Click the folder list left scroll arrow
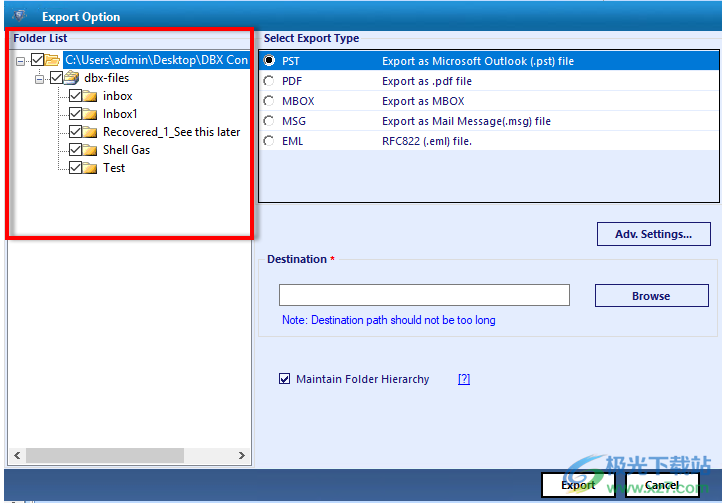Screen dimensions: 722x504 pyautogui.click(x=17, y=455)
